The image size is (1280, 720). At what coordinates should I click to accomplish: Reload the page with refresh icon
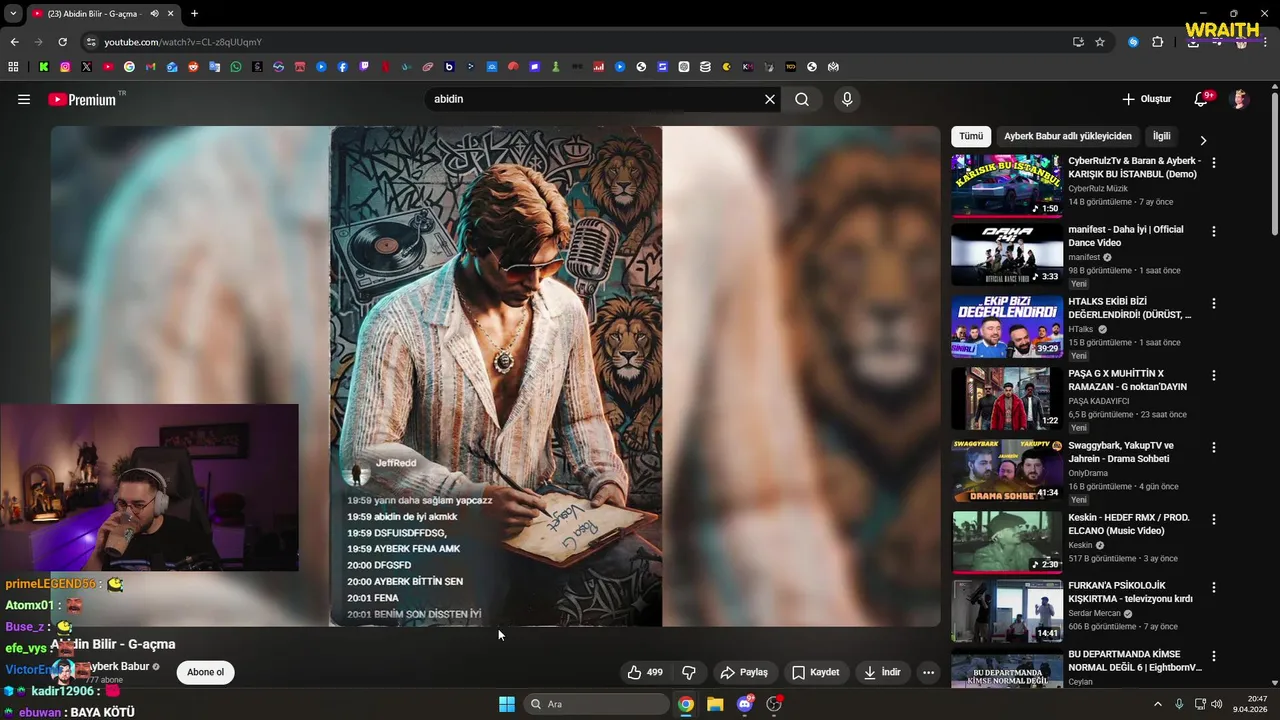coord(62,42)
